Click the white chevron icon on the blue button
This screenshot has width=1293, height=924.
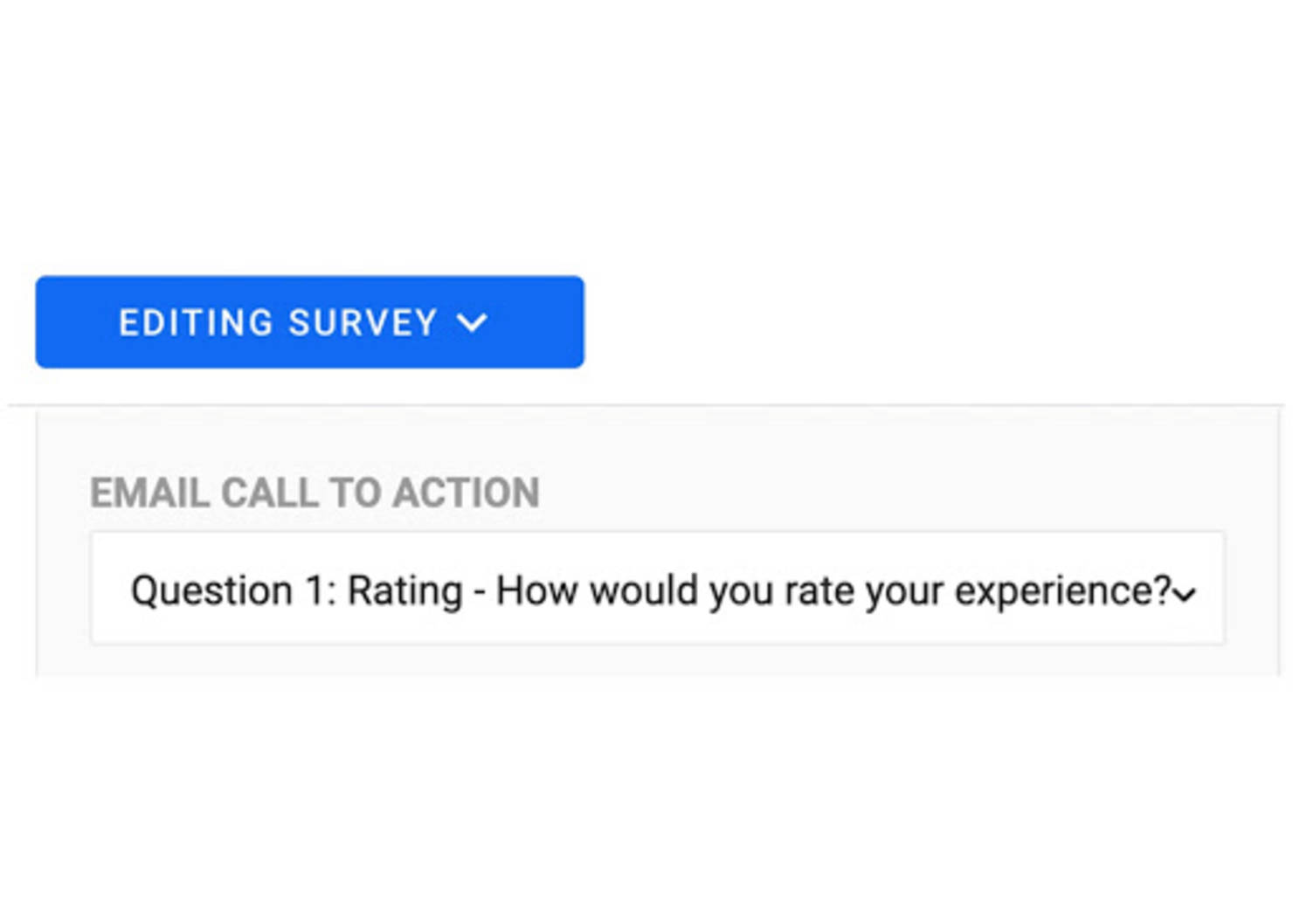(472, 323)
